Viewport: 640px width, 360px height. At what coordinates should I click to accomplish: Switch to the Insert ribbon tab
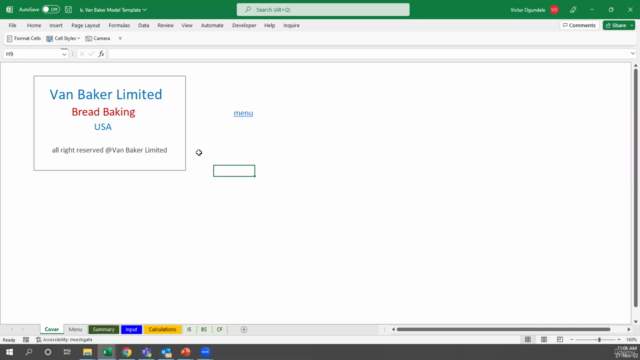56,25
